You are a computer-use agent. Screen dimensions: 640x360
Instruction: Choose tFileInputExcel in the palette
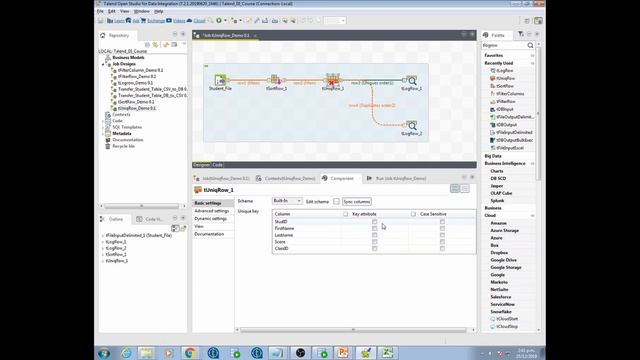509,148
